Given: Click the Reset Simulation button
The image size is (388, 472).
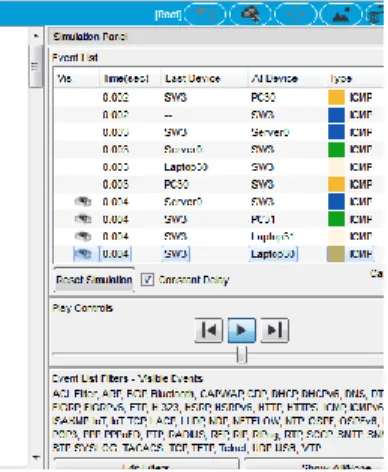Looking at the screenshot, I should [94, 280].
